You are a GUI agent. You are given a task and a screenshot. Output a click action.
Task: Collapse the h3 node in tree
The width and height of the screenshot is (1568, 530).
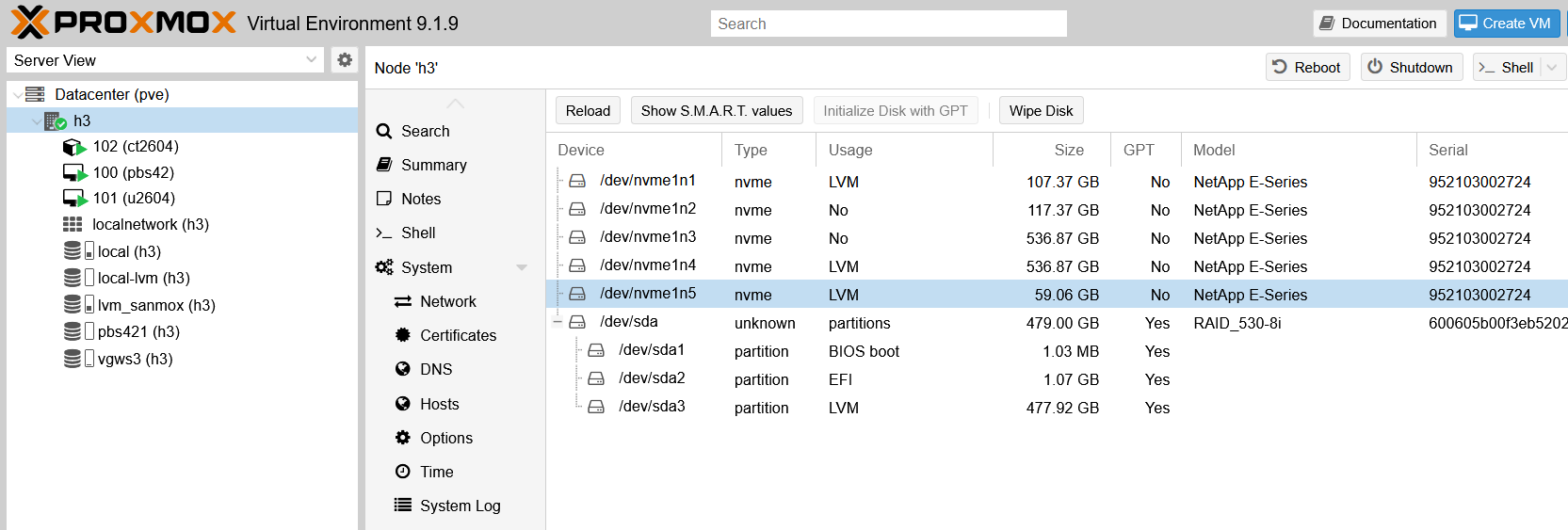tap(36, 121)
